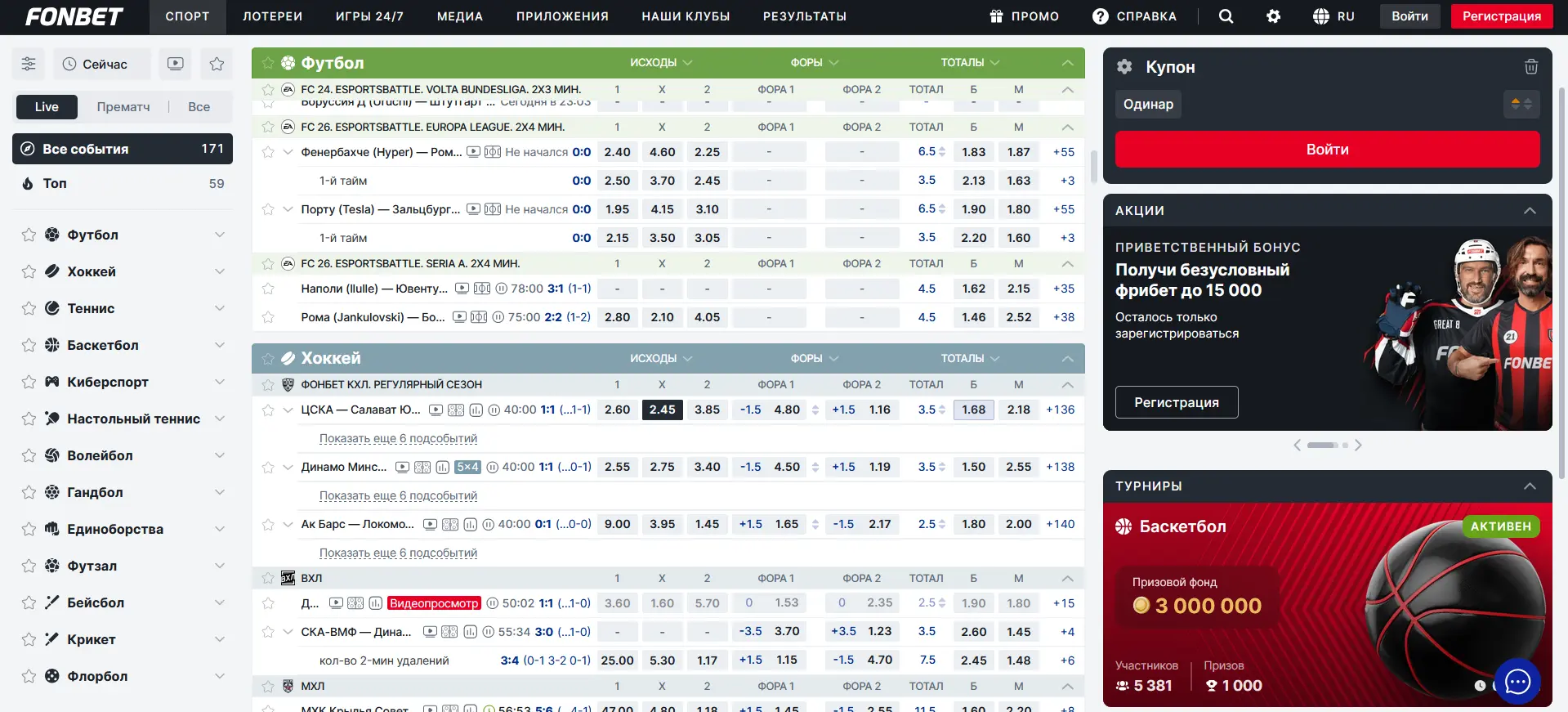Open the filter sliders icon in sidebar

29,64
